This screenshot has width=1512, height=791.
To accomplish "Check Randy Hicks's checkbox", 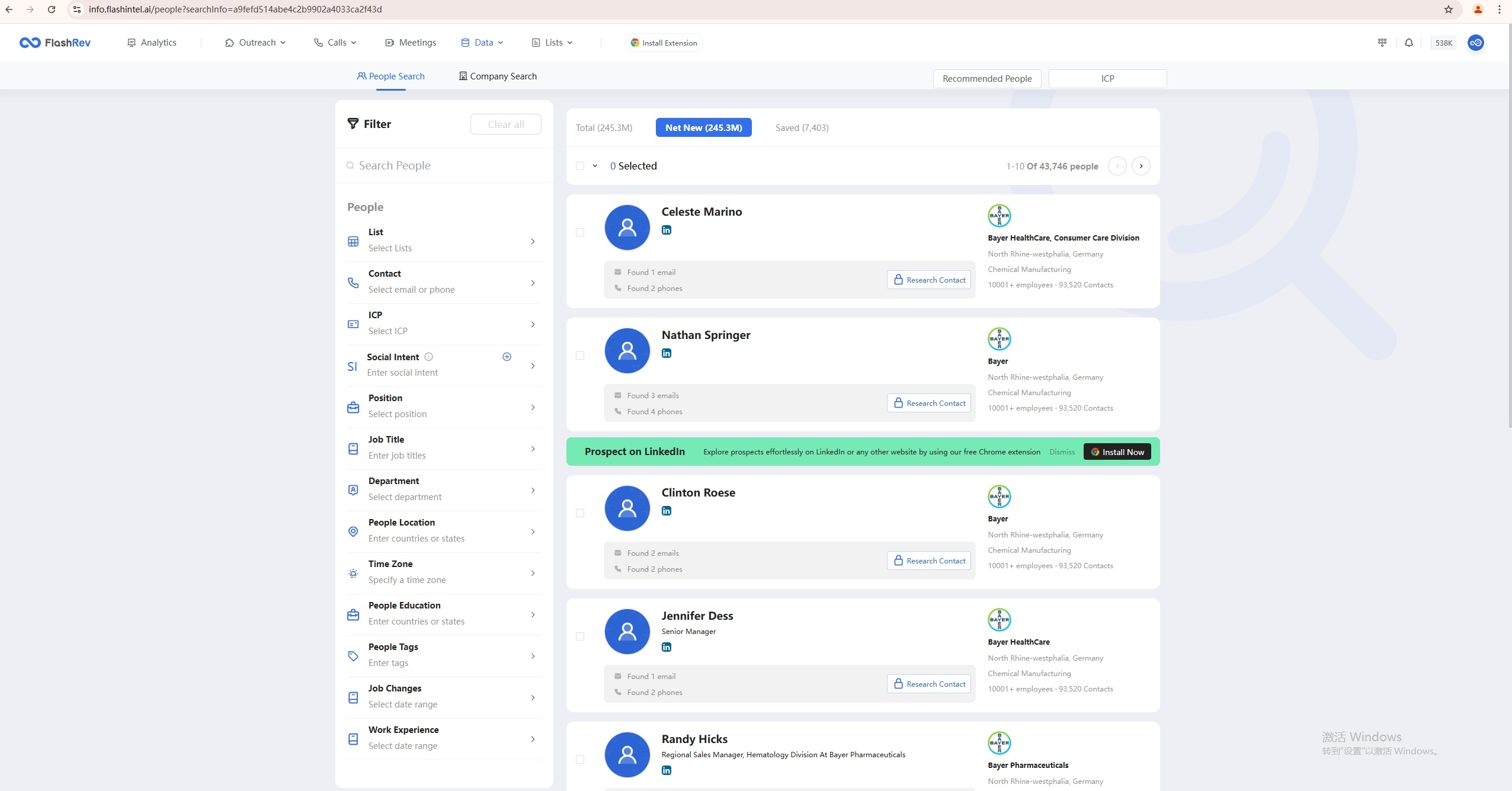I will pos(580,760).
